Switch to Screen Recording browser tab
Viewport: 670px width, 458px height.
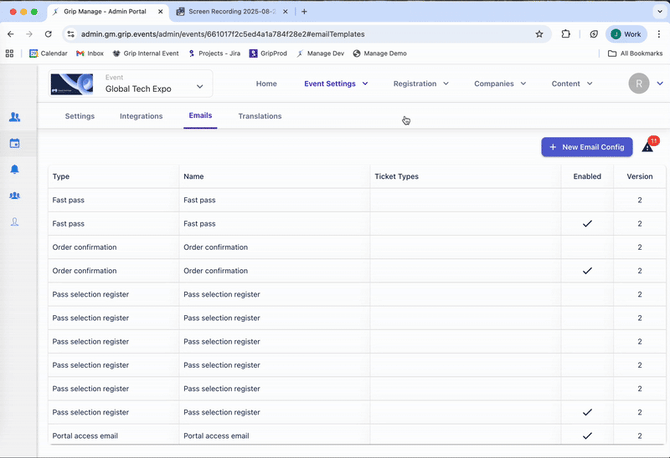(x=232, y=12)
